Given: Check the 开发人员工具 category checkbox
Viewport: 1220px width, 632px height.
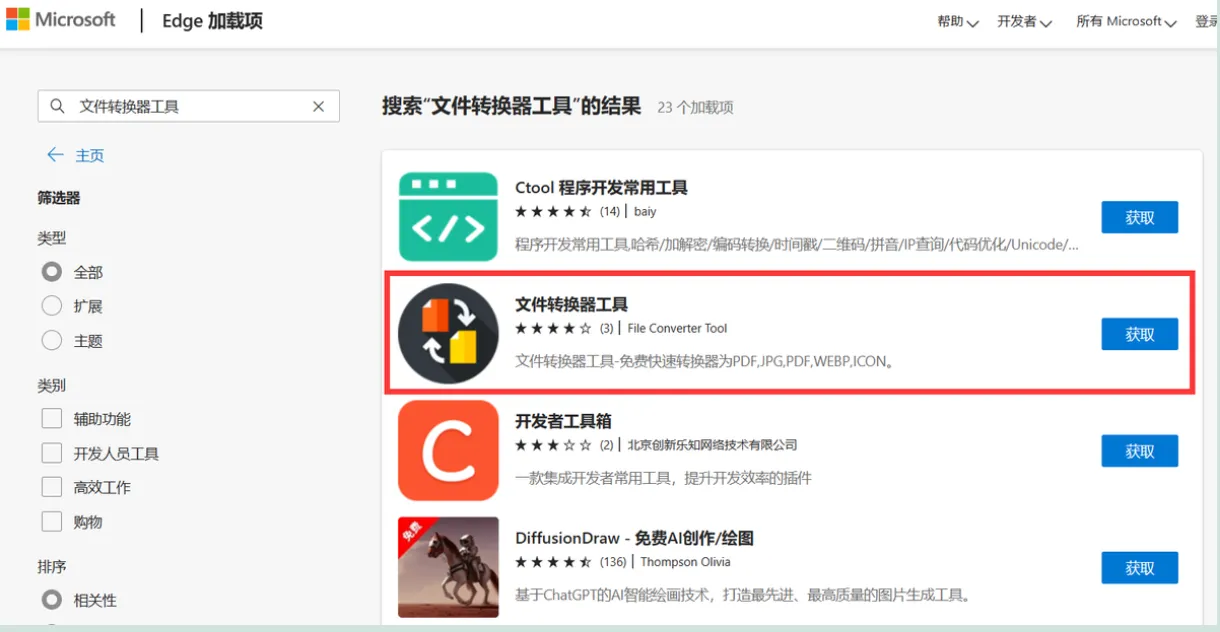Looking at the screenshot, I should [52, 453].
